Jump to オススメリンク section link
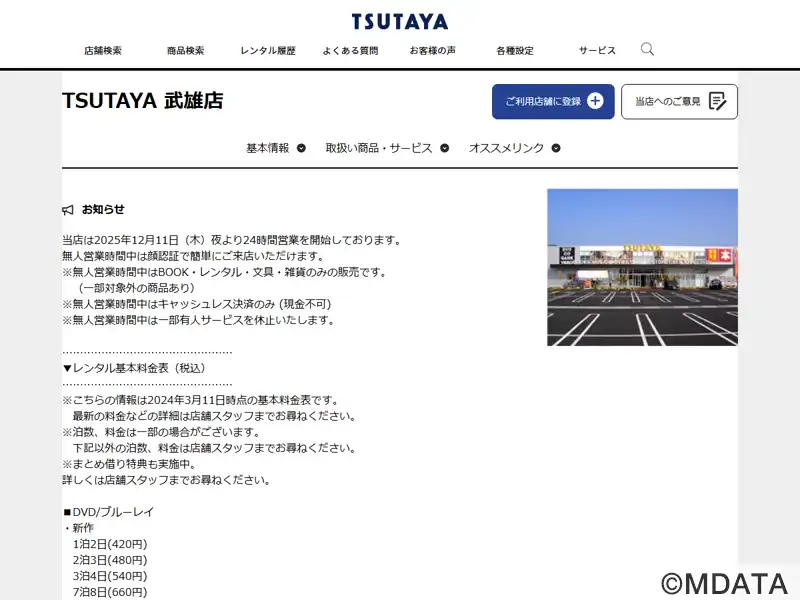 pyautogui.click(x=506, y=148)
